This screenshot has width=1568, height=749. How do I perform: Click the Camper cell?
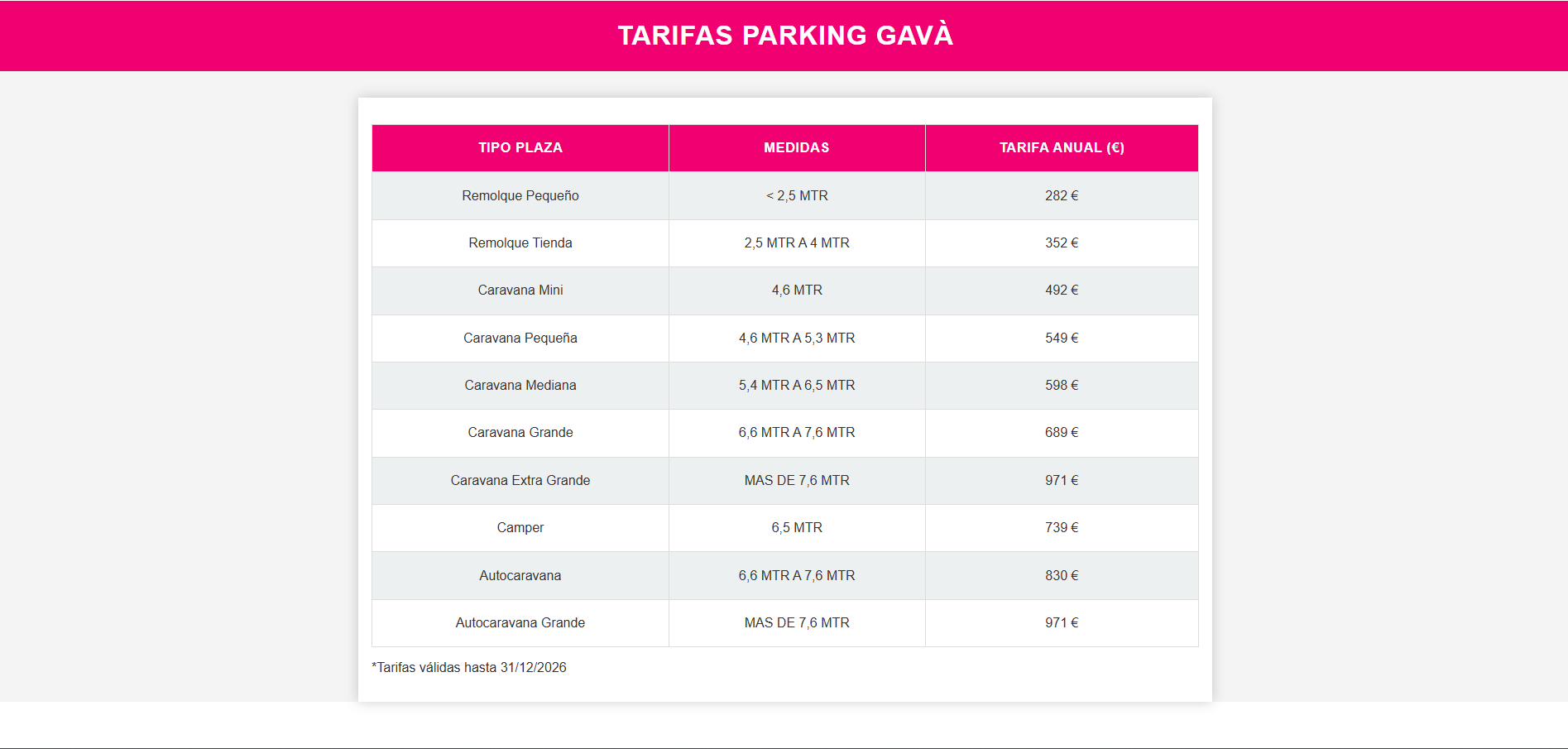[520, 528]
